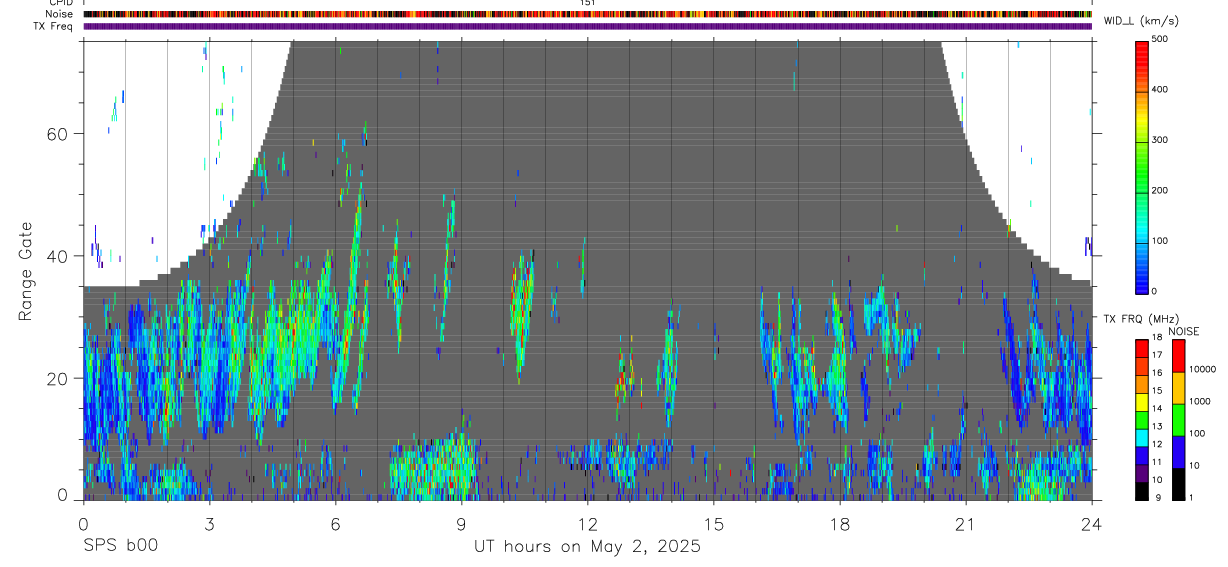Click range gate tick 20 on y-axis
Screen dimensions: 1228x567
click(57, 378)
